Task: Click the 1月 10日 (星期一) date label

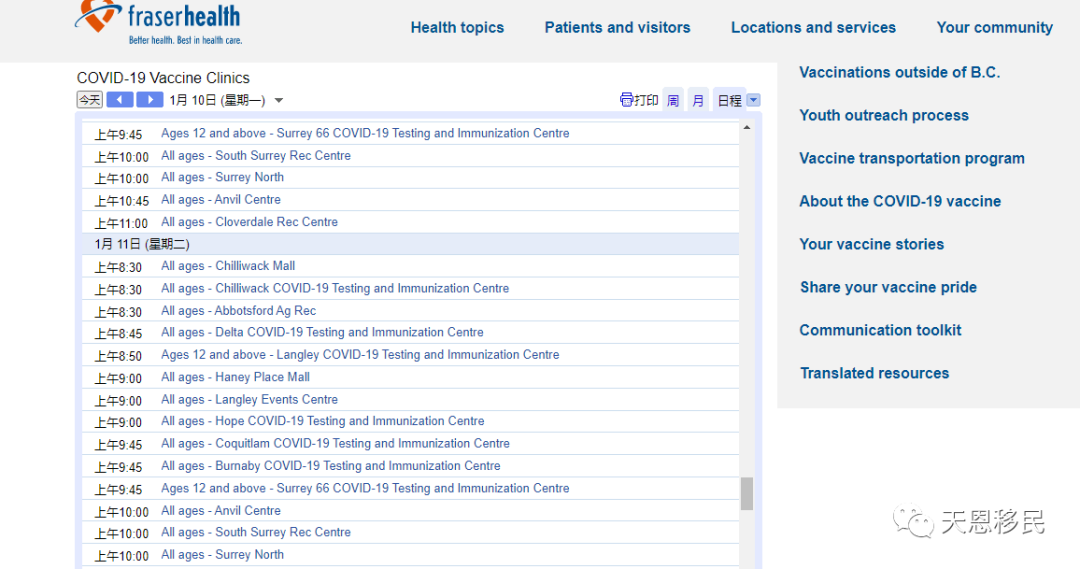Action: coord(217,101)
